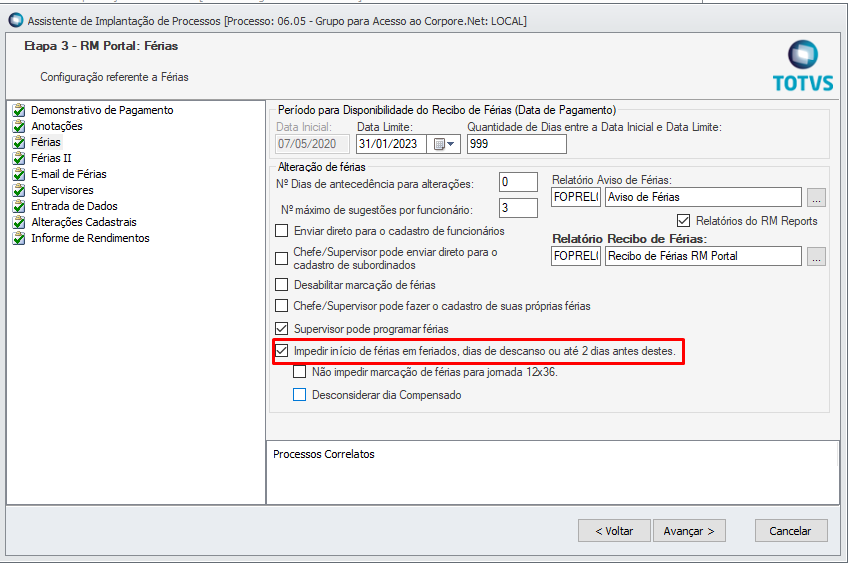Toggle Chefe/Supervisor pode enviar direto checkbox
Image resolution: width=850 pixels, height=568 pixels.
point(281,259)
